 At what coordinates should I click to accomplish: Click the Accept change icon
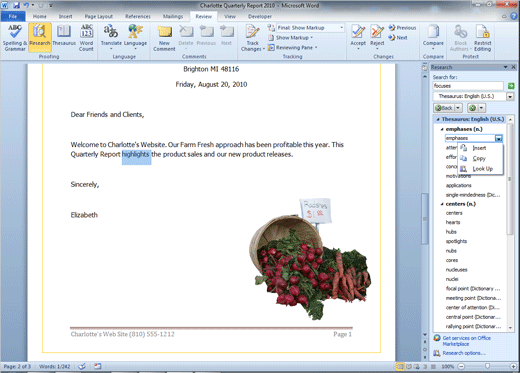pos(358,37)
